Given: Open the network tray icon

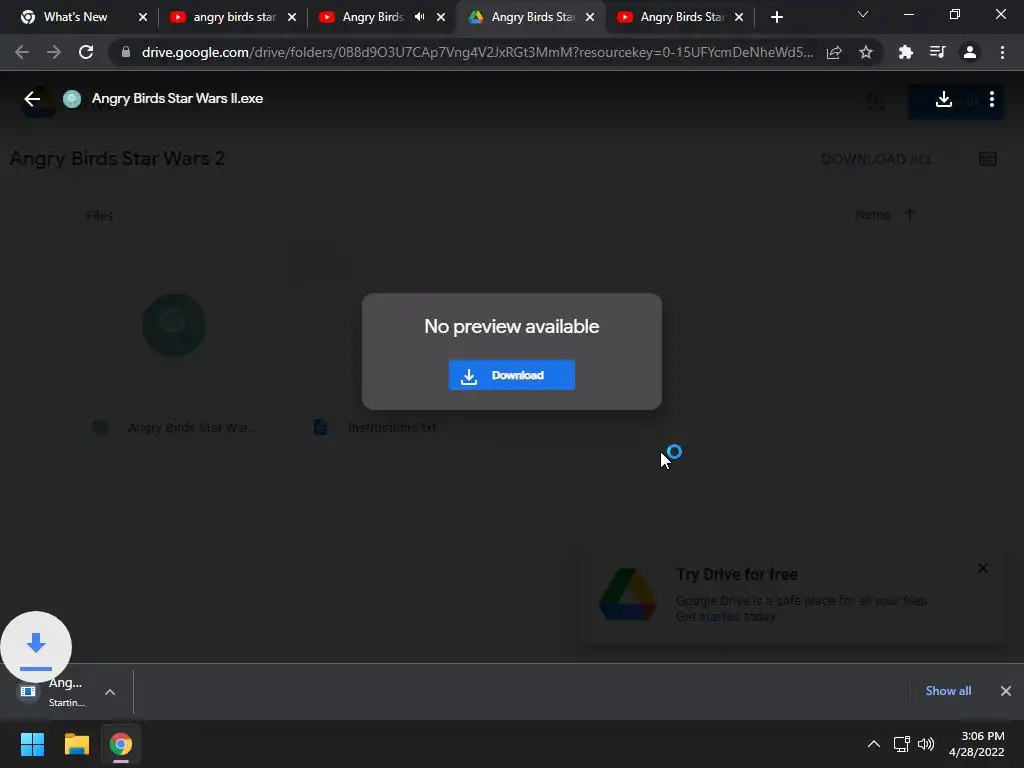Looking at the screenshot, I should pos(902,744).
